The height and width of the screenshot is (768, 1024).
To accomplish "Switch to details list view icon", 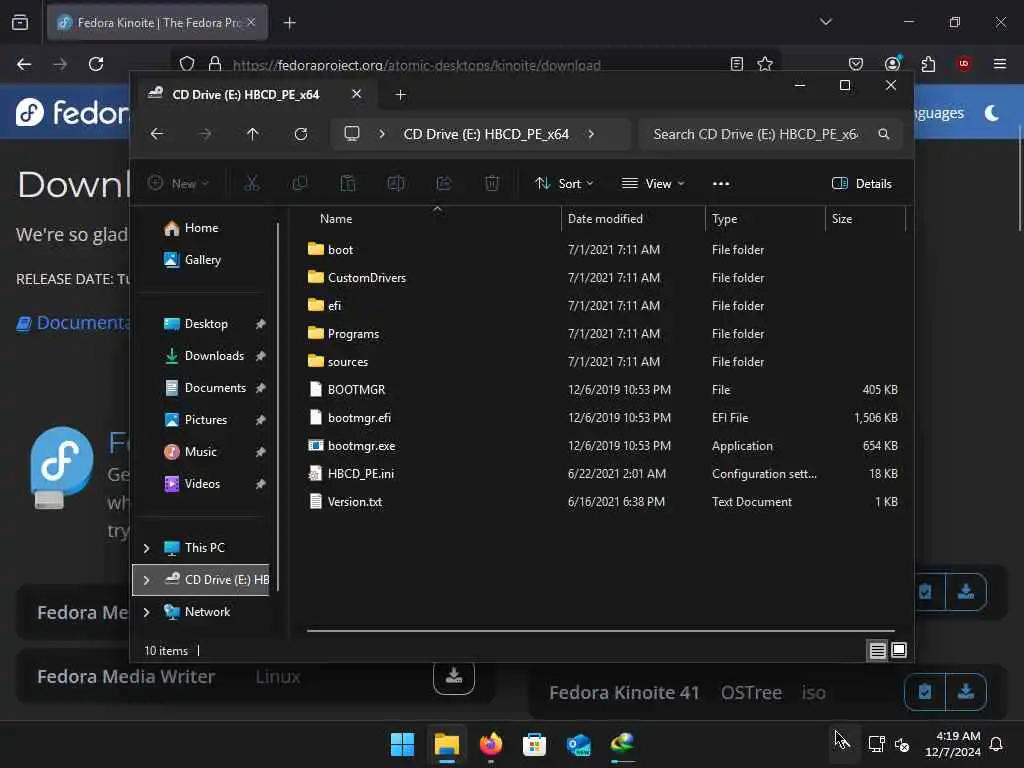I will 877,650.
